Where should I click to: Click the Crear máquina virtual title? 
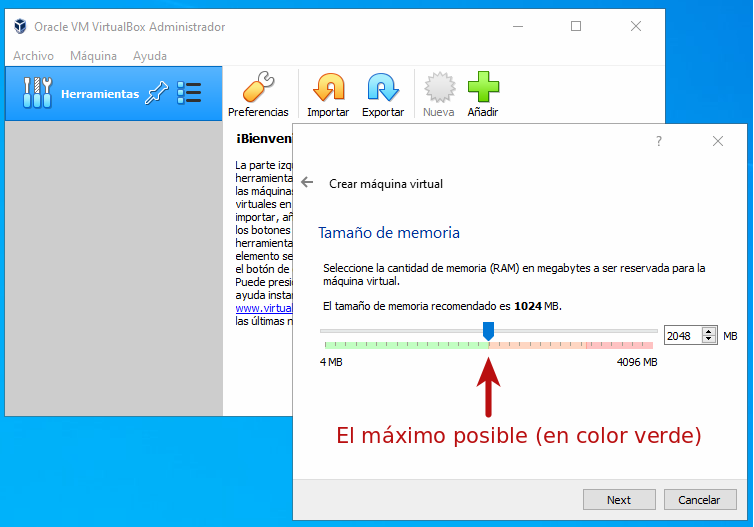click(x=386, y=184)
